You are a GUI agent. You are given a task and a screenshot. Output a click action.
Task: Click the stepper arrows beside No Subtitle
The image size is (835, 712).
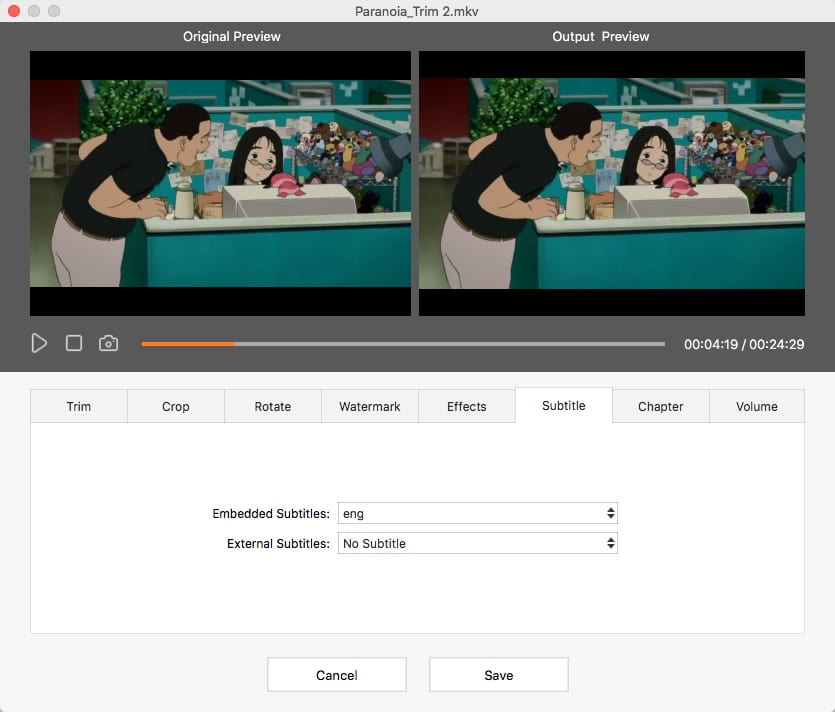[x=610, y=543]
